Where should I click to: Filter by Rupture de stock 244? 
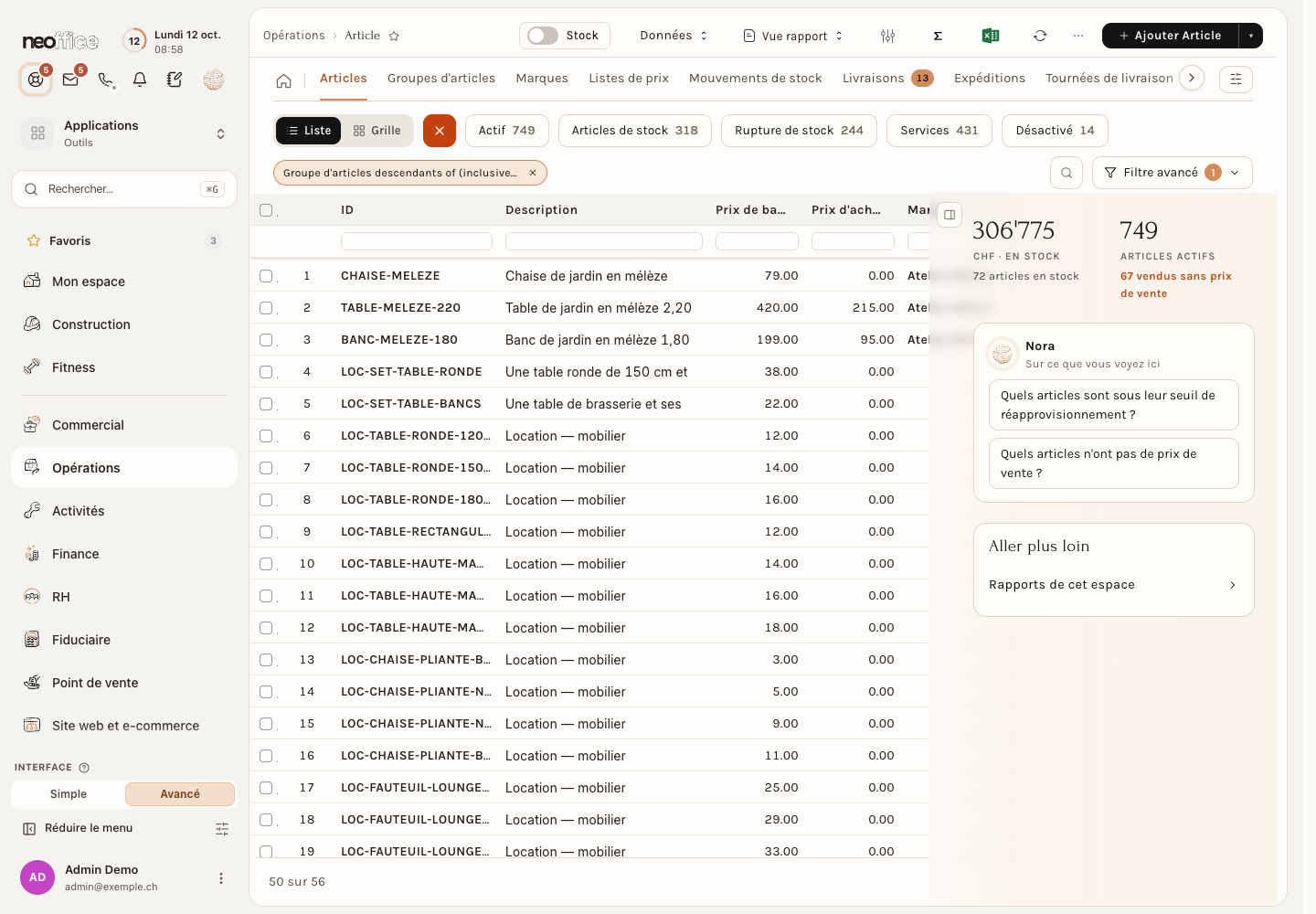coord(799,131)
